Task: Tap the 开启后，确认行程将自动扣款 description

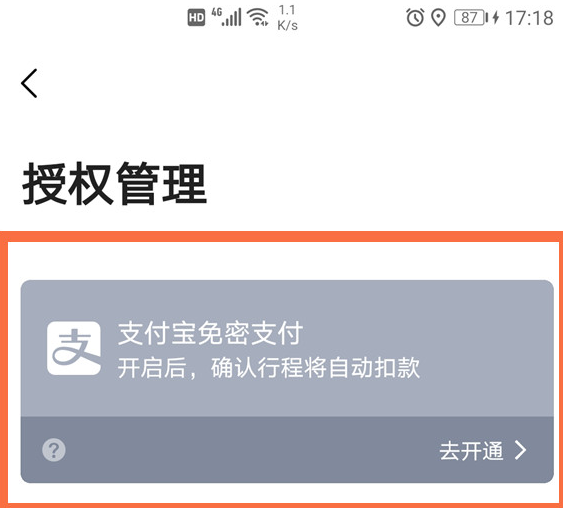Action: pyautogui.click(x=269, y=368)
